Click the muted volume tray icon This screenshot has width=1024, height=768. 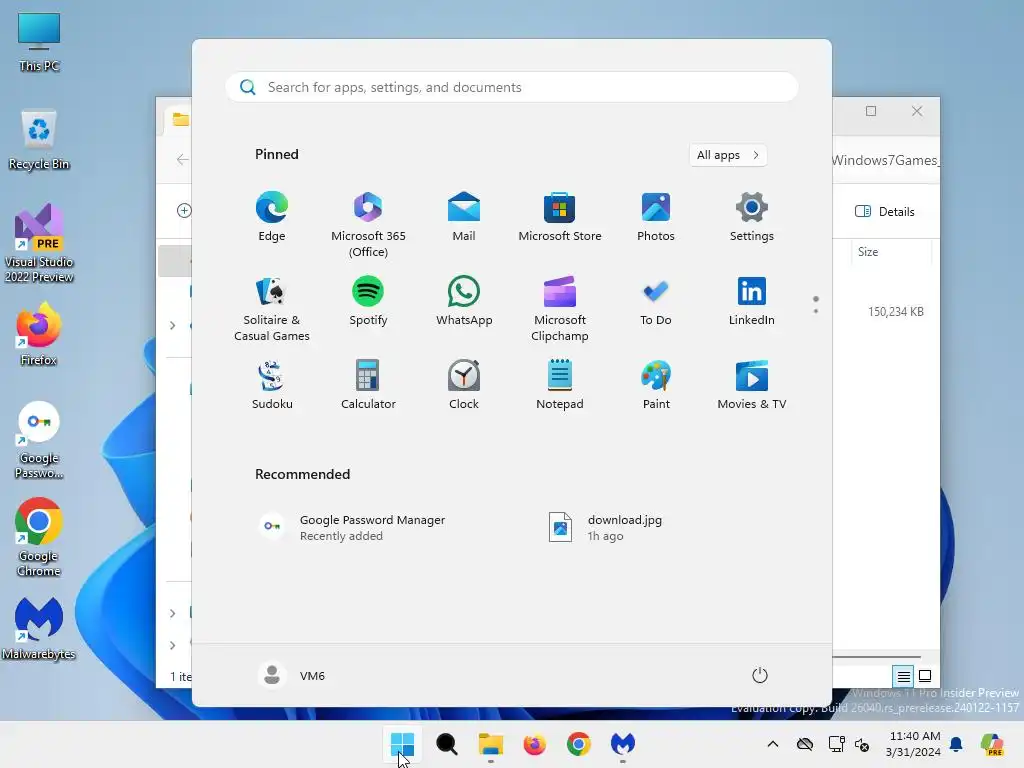862,744
